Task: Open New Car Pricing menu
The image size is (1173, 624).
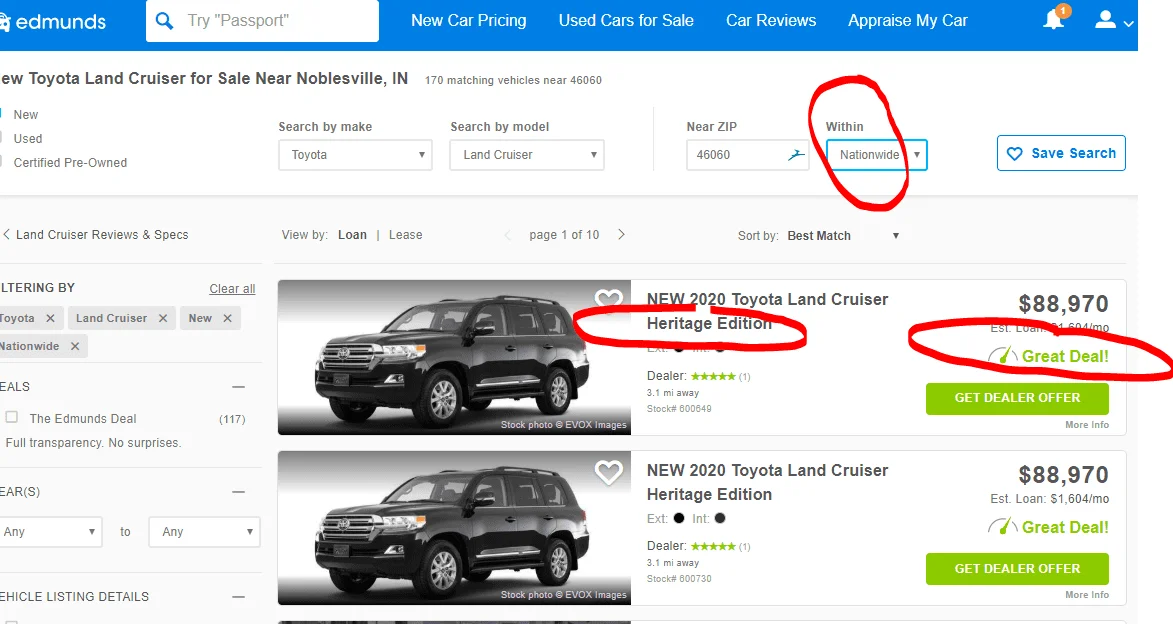Action: (468, 20)
